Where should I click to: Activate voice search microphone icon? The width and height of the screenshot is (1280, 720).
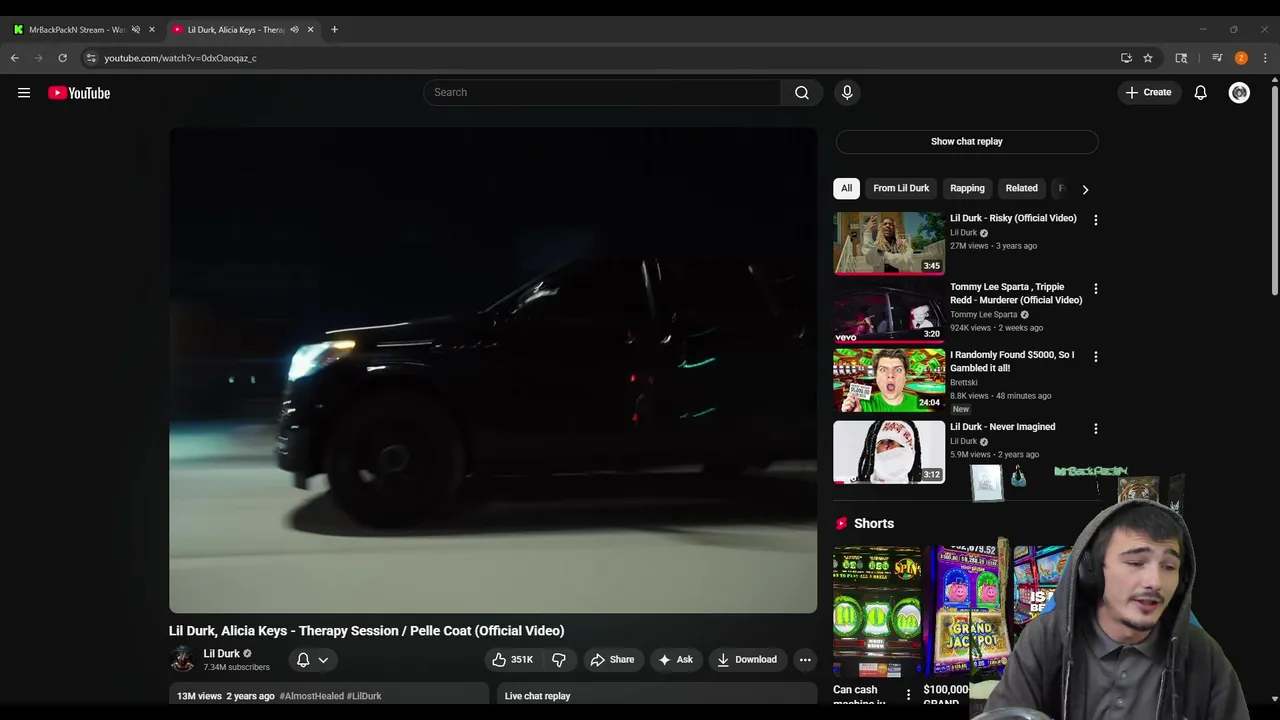click(847, 92)
